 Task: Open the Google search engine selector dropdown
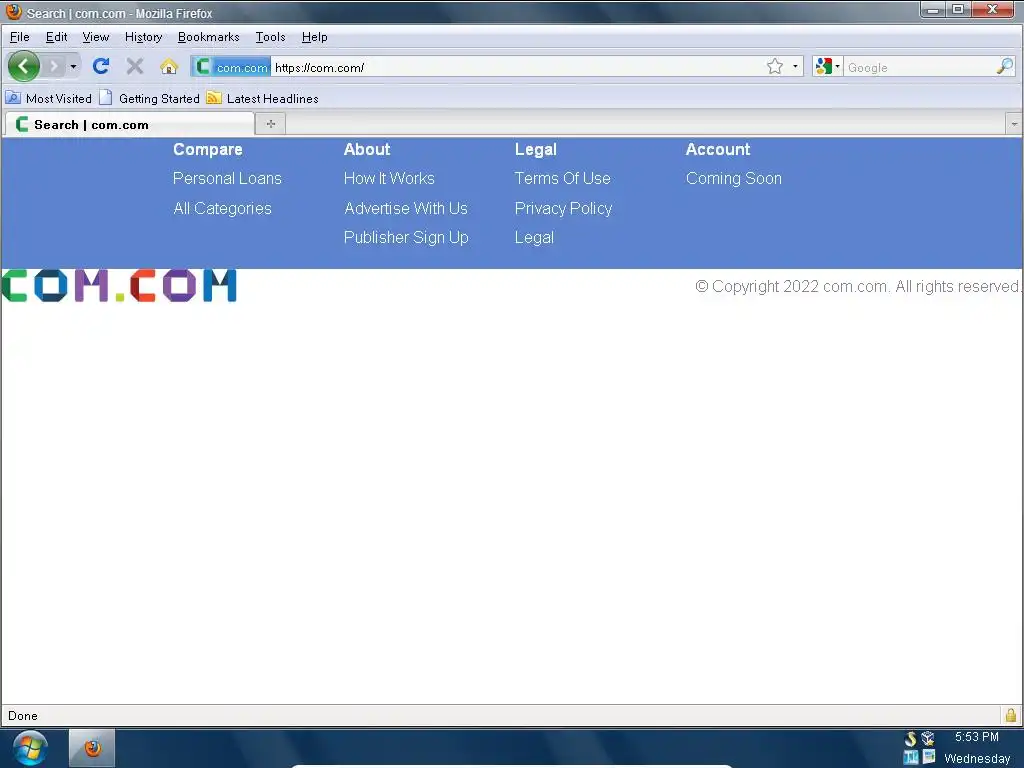827,67
